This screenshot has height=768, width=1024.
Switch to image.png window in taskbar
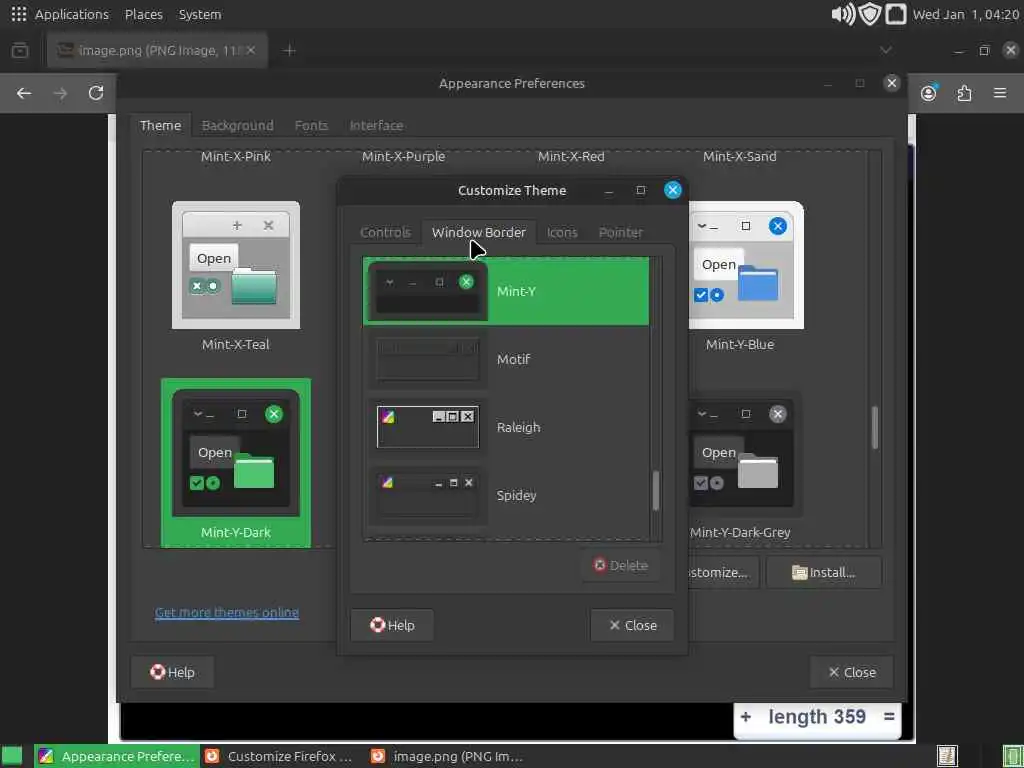pos(447,756)
